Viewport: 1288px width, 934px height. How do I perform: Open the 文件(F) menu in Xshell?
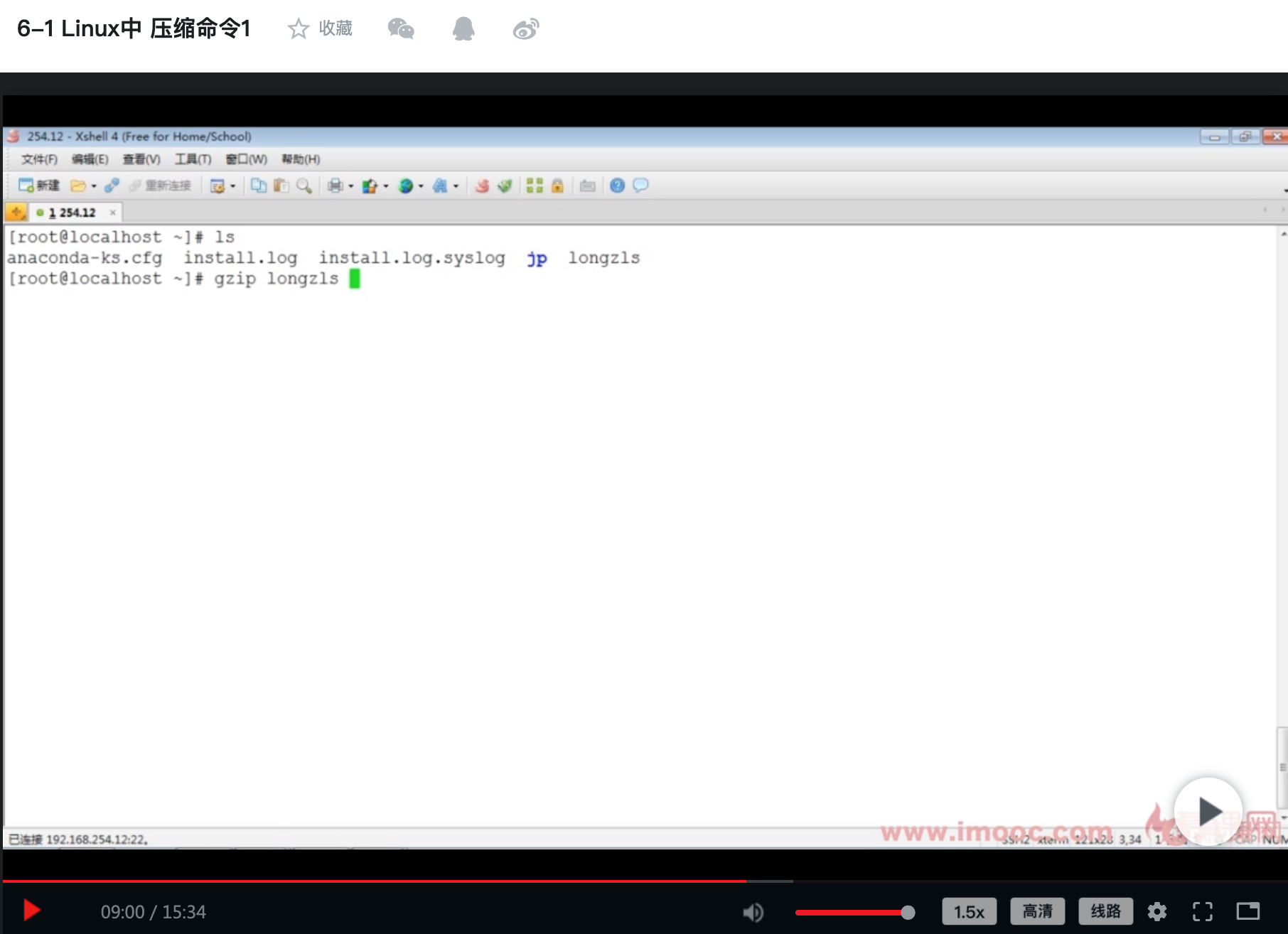(x=39, y=159)
